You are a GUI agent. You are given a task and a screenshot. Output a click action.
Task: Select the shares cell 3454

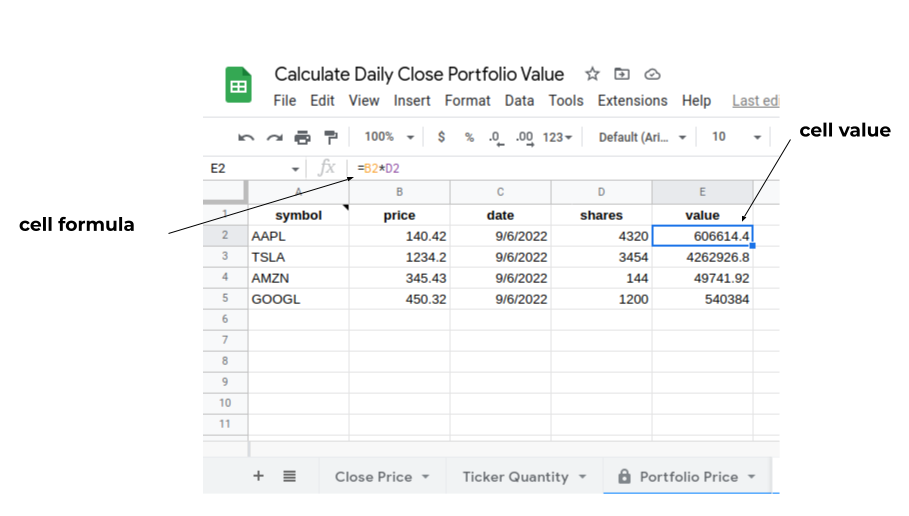point(601,257)
